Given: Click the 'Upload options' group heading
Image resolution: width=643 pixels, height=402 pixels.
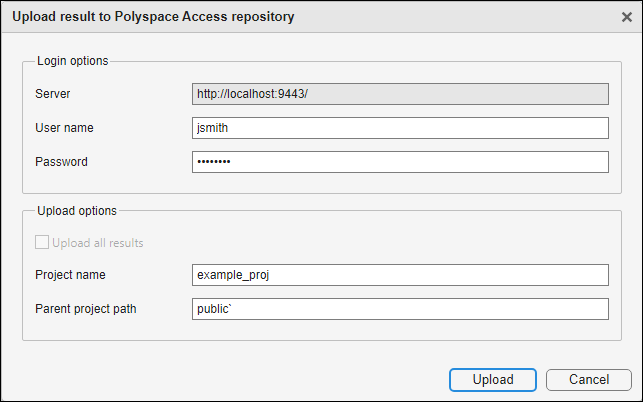Looking at the screenshot, I should (x=77, y=211).
